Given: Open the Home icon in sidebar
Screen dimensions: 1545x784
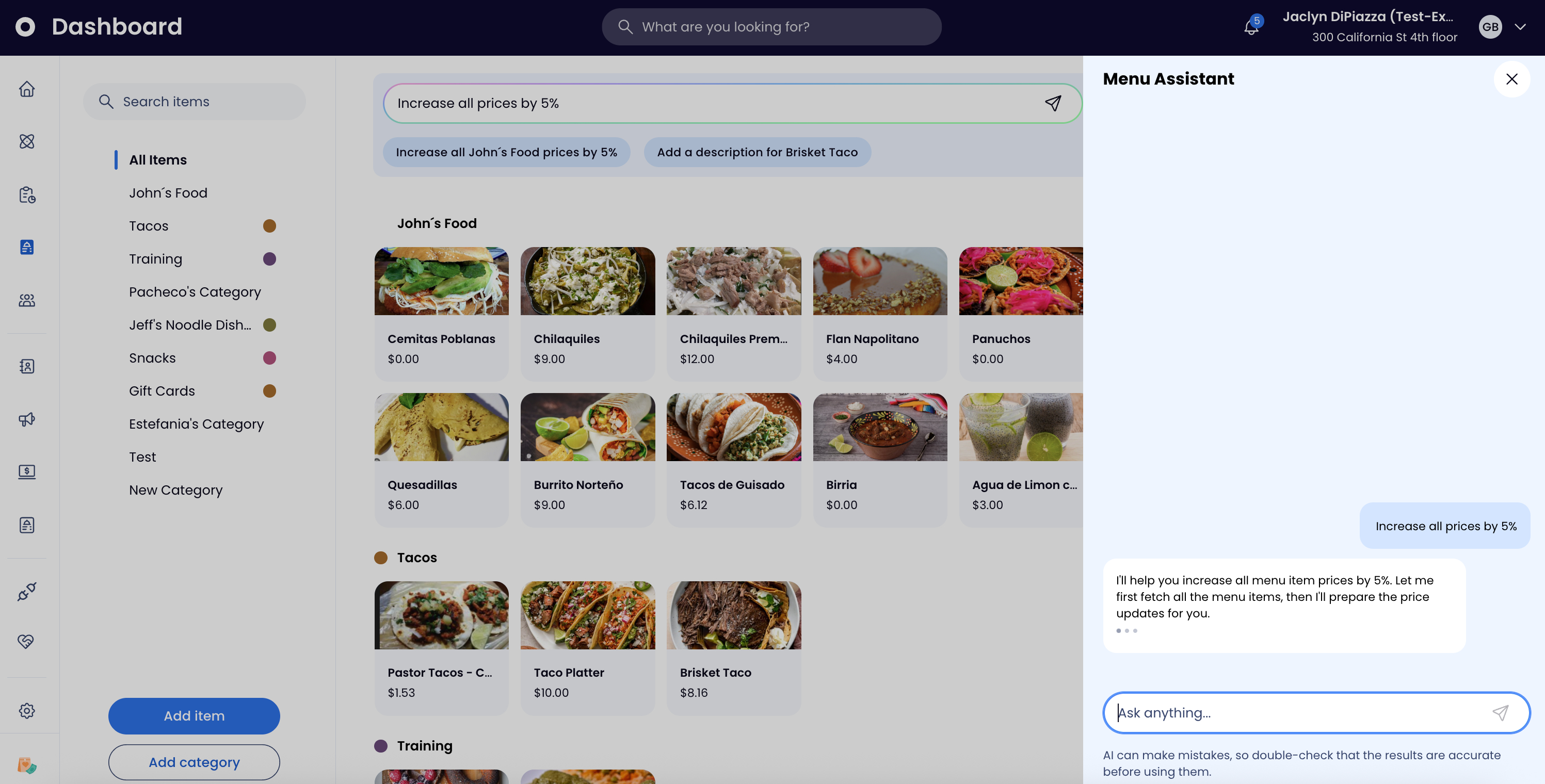Looking at the screenshot, I should pos(27,89).
